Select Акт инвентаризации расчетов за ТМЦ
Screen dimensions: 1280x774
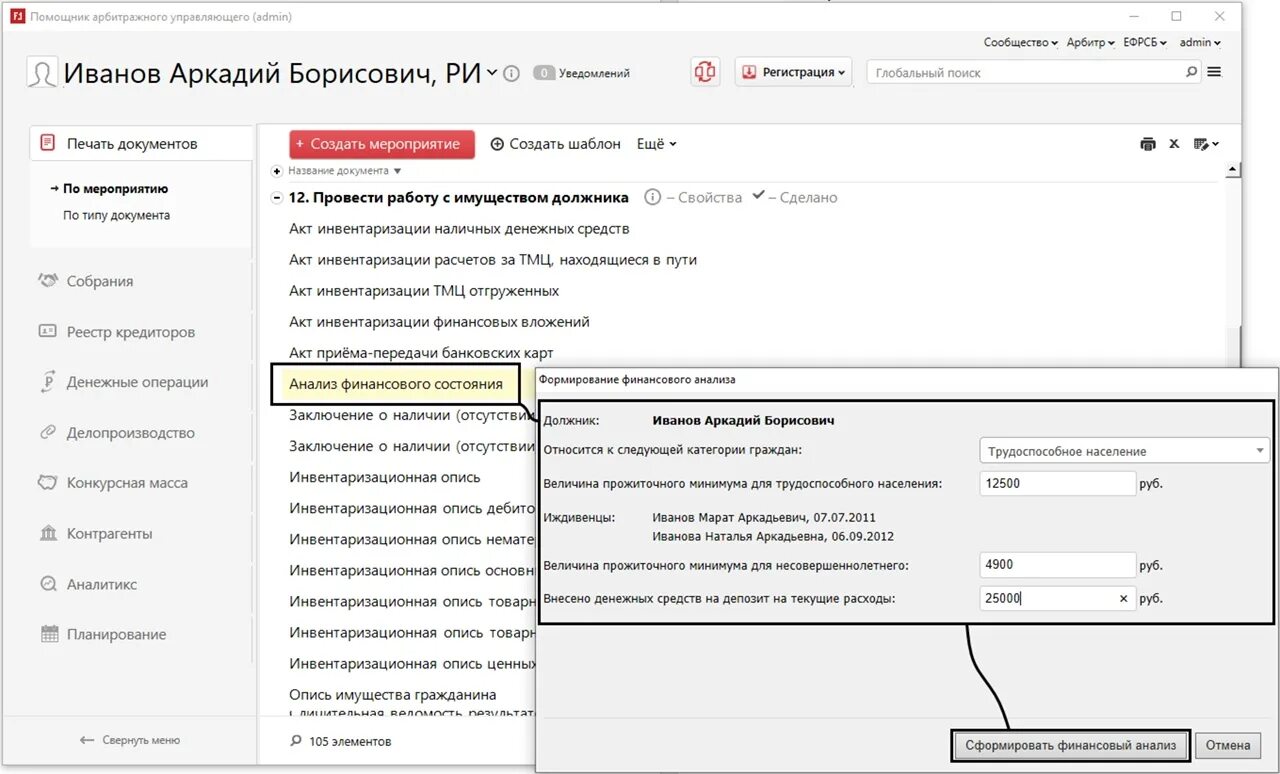point(493,260)
